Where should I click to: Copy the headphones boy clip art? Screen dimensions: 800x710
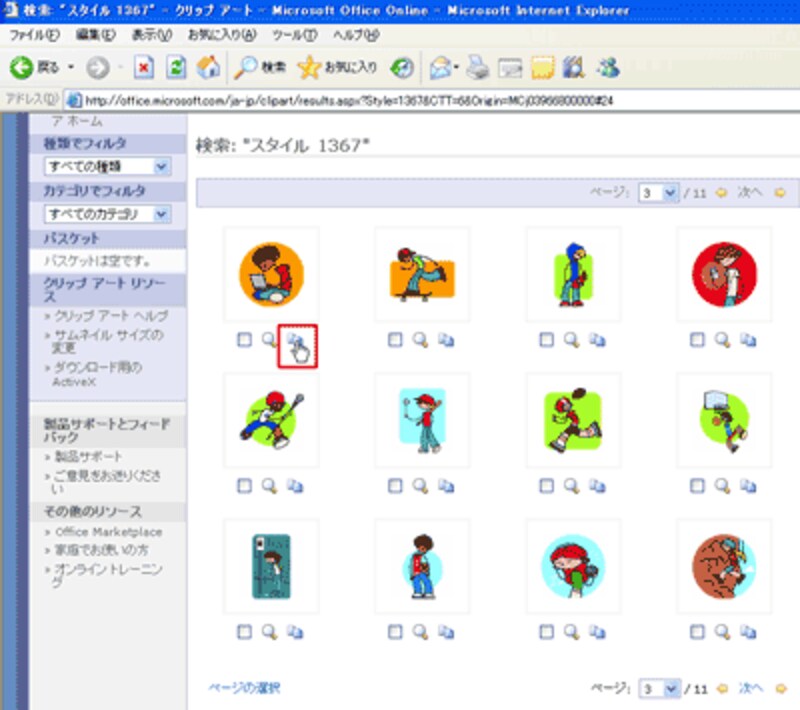click(597, 632)
